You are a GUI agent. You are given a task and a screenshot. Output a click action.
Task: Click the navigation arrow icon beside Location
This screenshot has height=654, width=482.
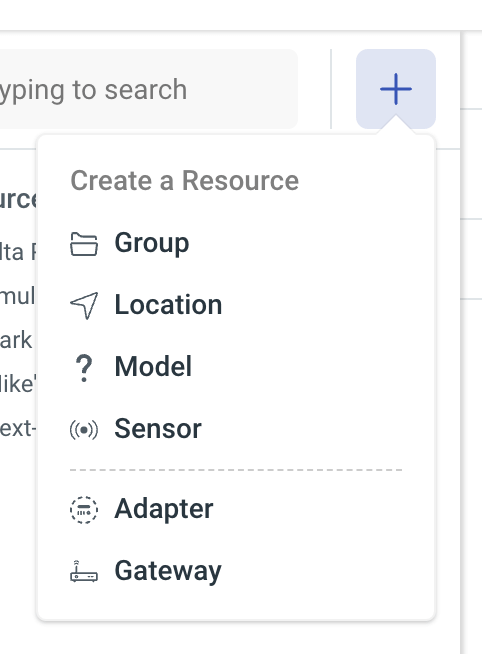point(84,305)
